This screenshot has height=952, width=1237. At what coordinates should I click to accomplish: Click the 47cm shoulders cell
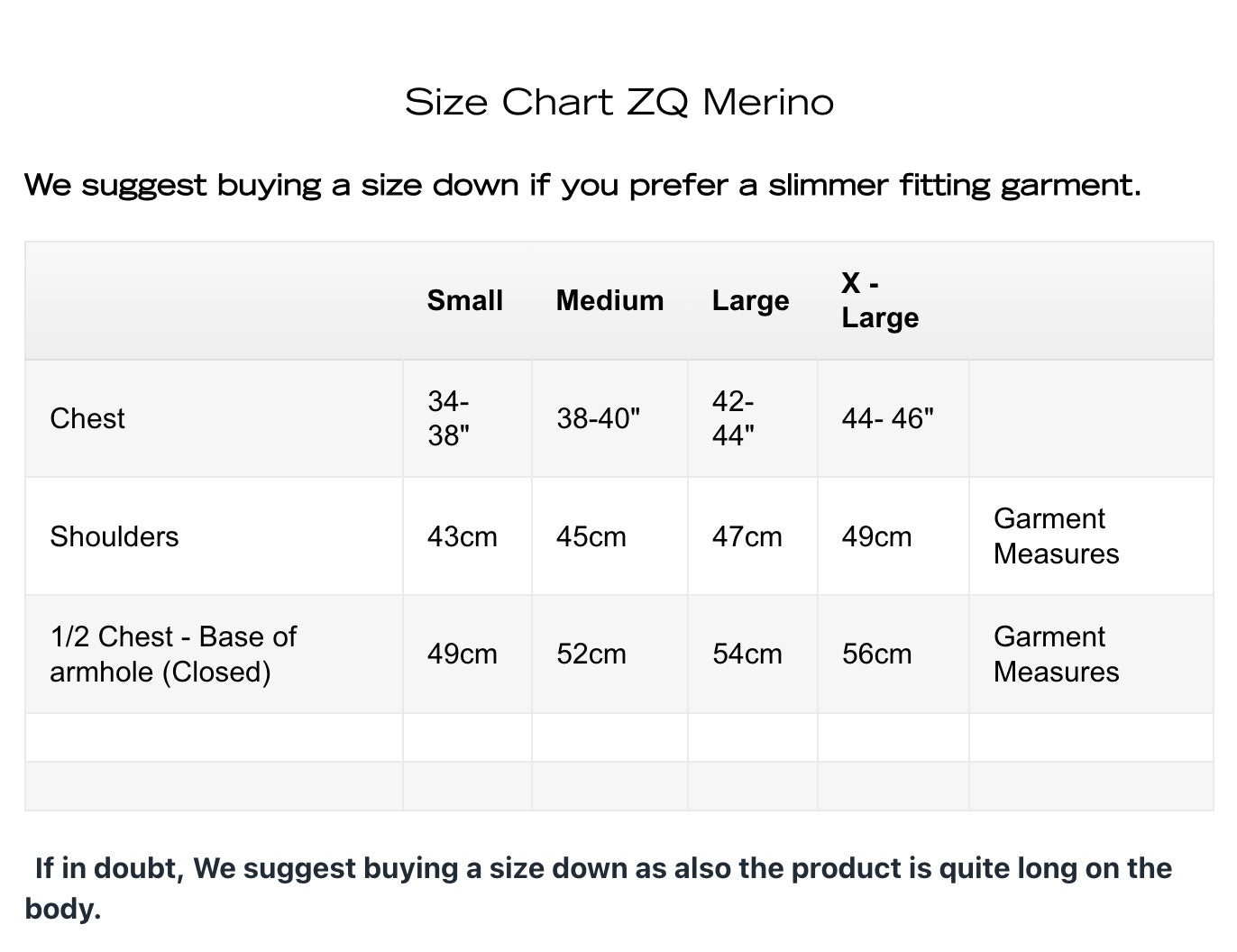click(x=747, y=536)
